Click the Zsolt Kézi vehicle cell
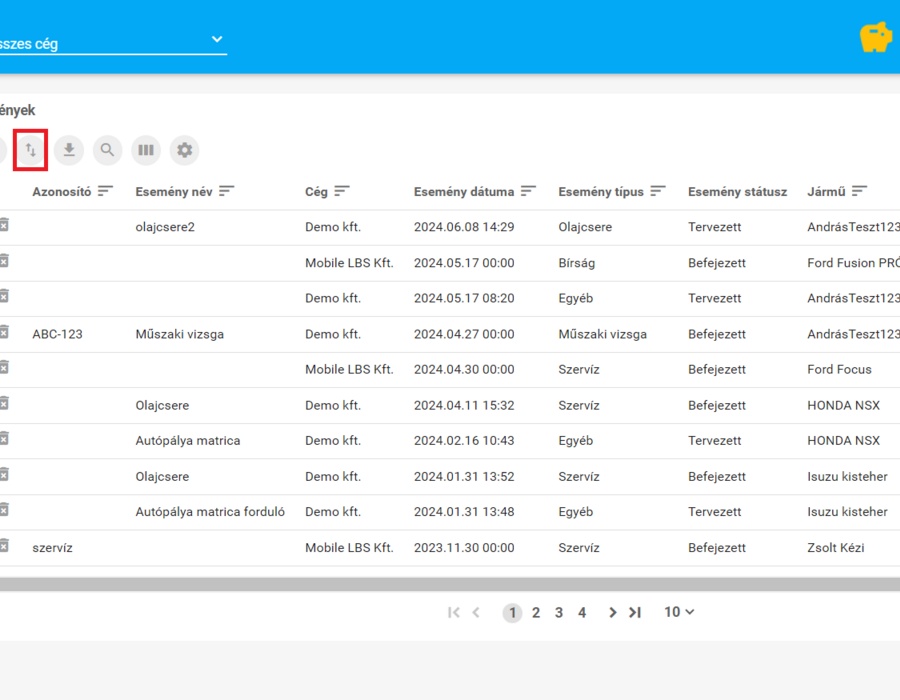Screen dimensions: 900x700 click(836, 547)
